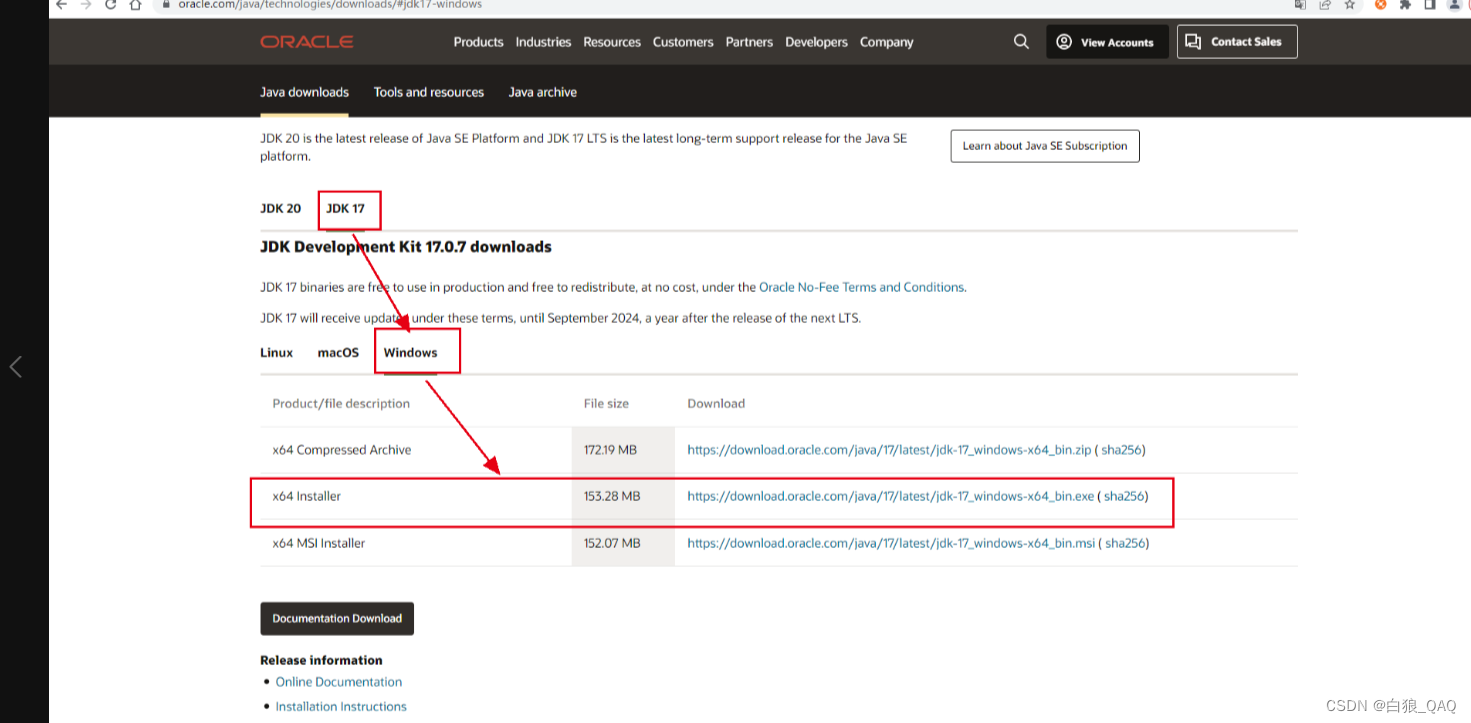Open the Installation Instructions link
Image resolution: width=1471 pixels, height=723 pixels.
(x=341, y=706)
